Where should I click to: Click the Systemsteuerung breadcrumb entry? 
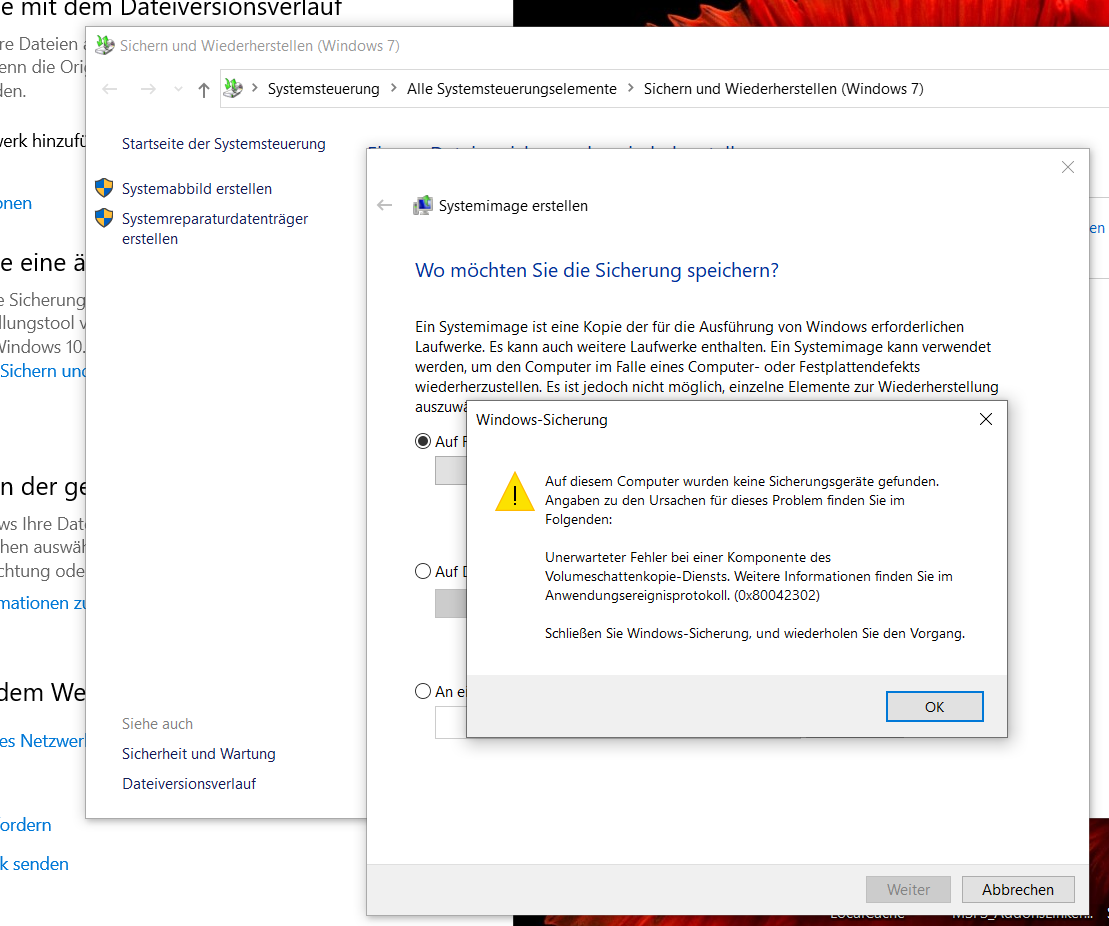(x=323, y=88)
